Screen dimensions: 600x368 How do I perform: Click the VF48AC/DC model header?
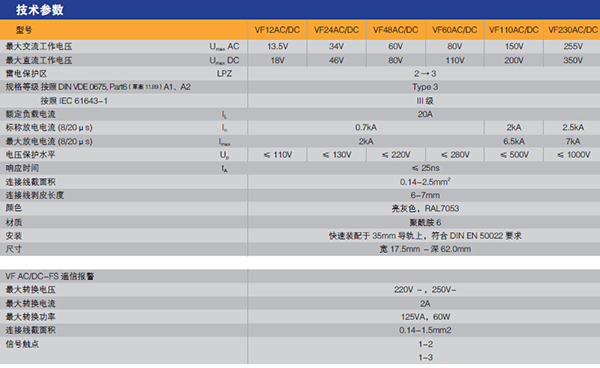click(396, 30)
